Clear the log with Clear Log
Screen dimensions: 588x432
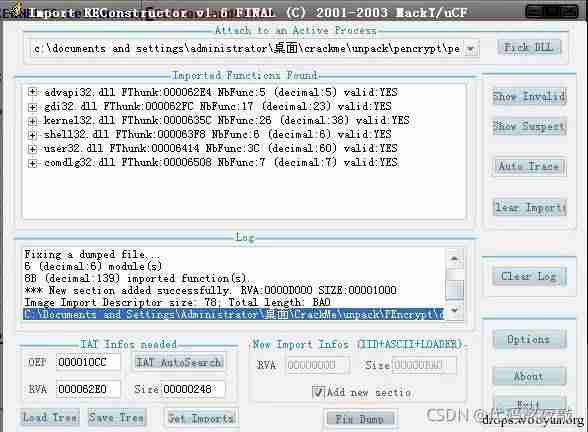(x=529, y=277)
